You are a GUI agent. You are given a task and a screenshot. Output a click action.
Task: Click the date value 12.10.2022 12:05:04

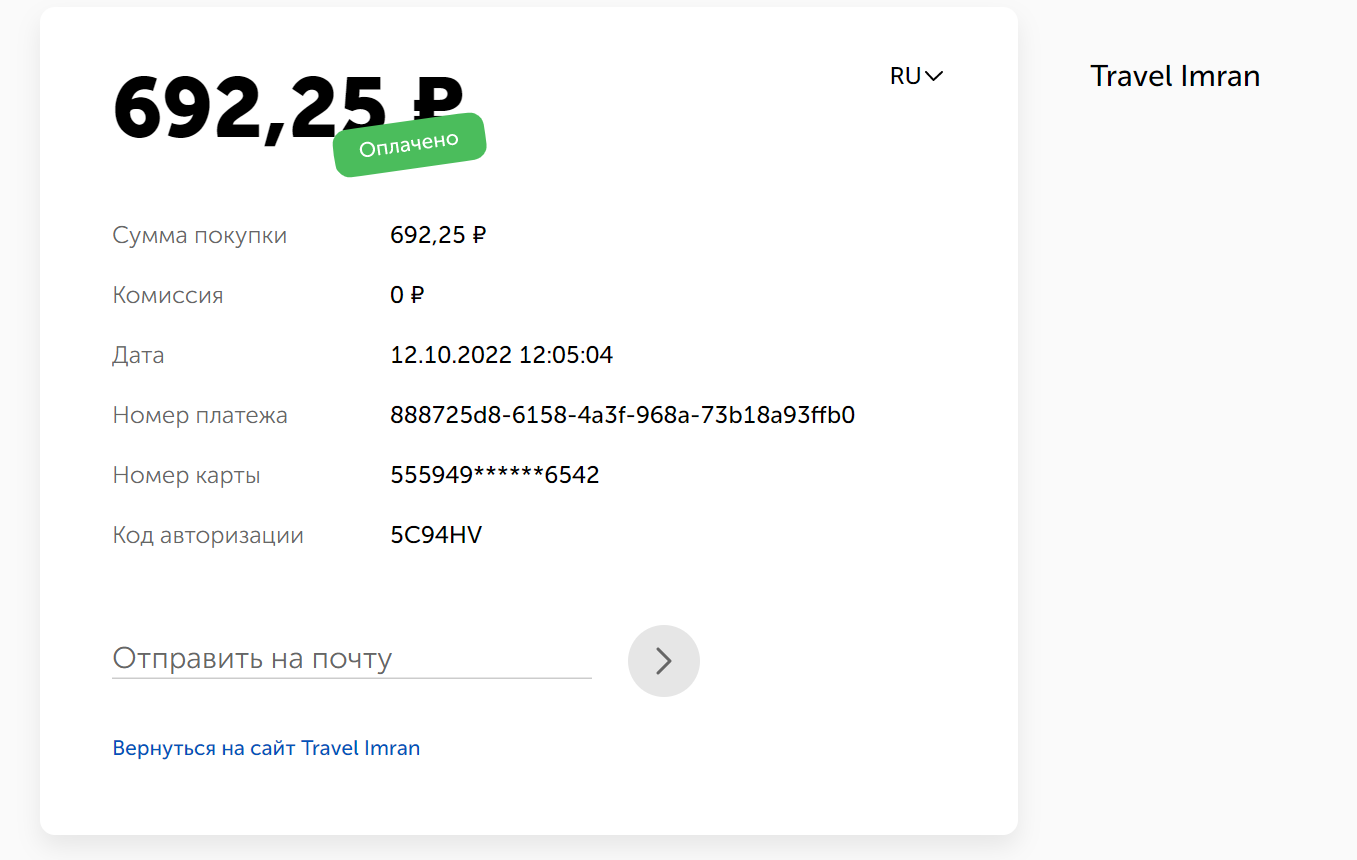point(502,355)
